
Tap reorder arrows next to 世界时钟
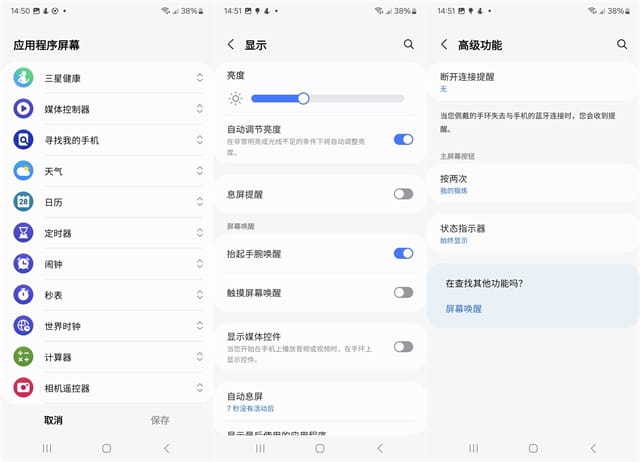pyautogui.click(x=199, y=326)
